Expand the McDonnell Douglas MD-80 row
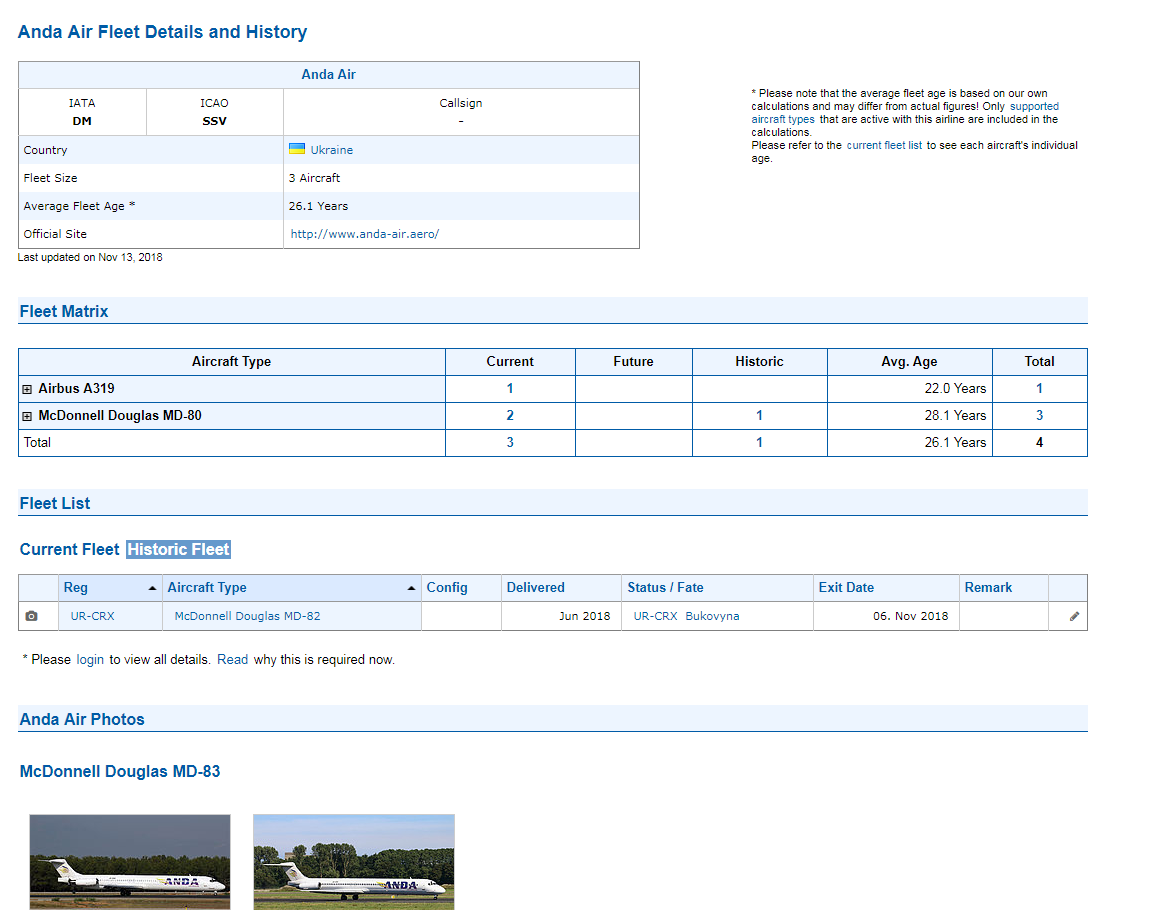Image resolution: width=1167 pixels, height=910 pixels. click(x=27, y=416)
